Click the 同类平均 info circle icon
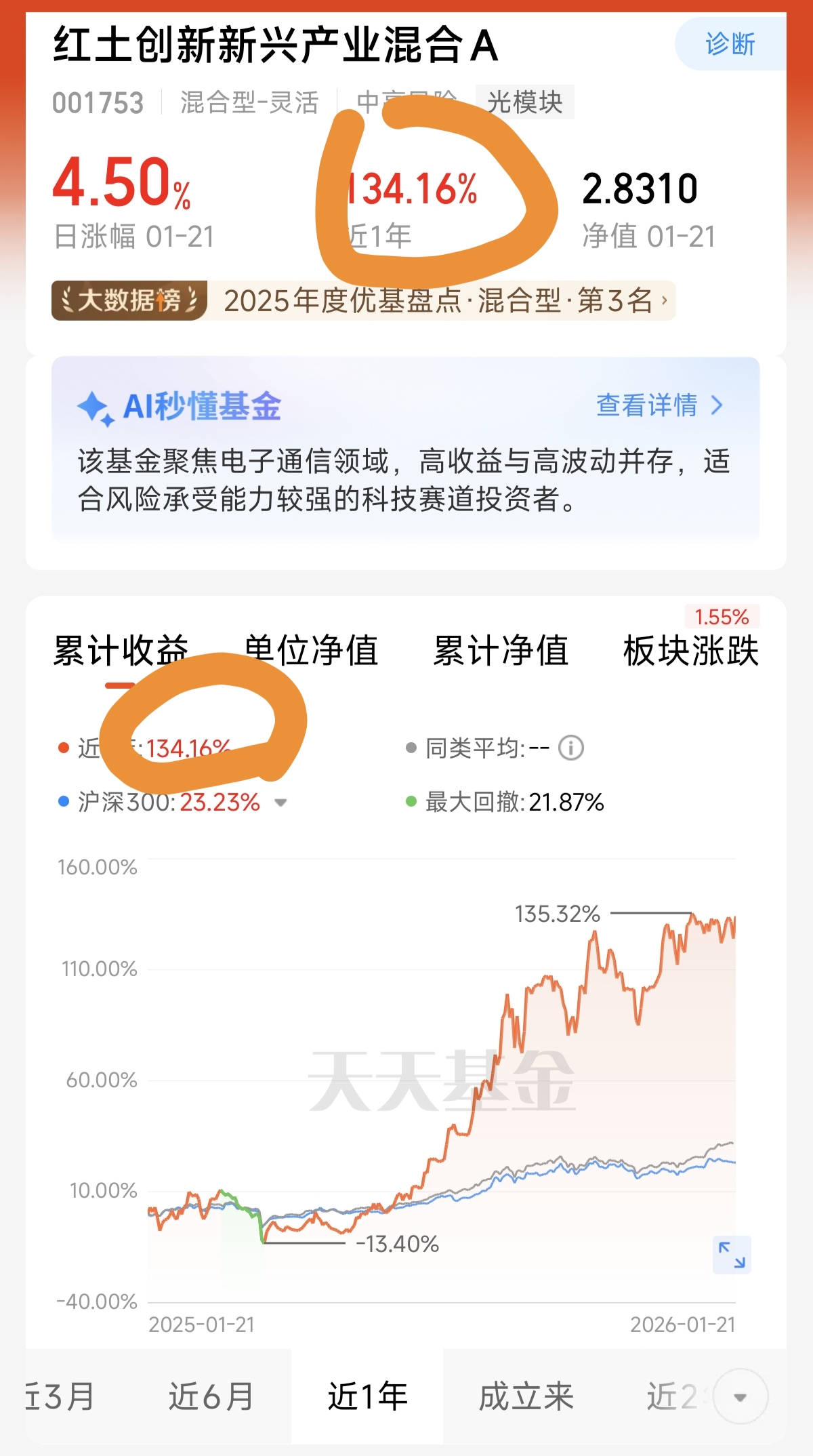Image resolution: width=813 pixels, height=1456 pixels. tap(571, 748)
